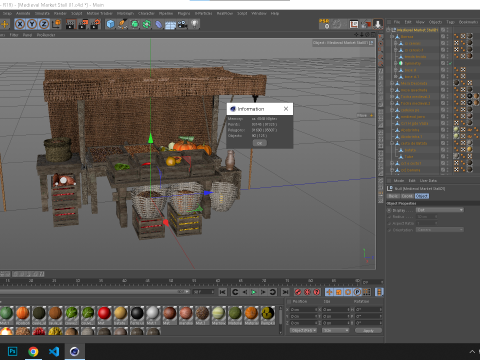Open the Orientation dropdown
This screenshot has height=360, width=480.
point(440,230)
